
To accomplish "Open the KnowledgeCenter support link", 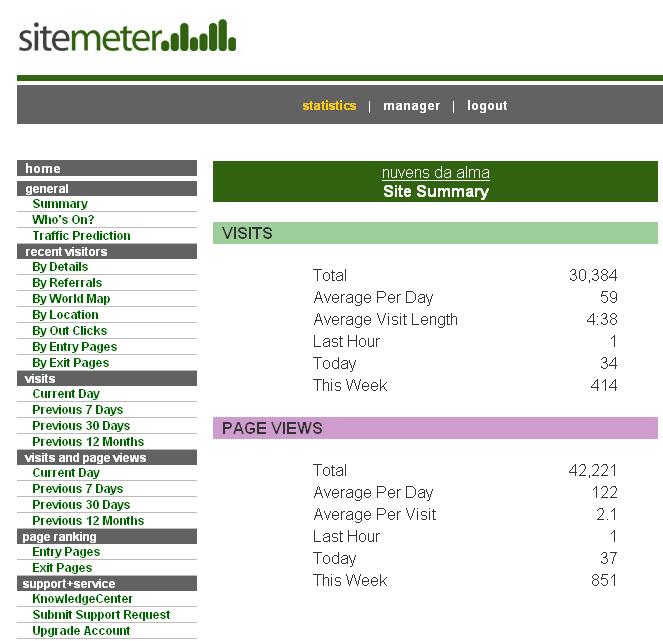I will tap(82, 599).
